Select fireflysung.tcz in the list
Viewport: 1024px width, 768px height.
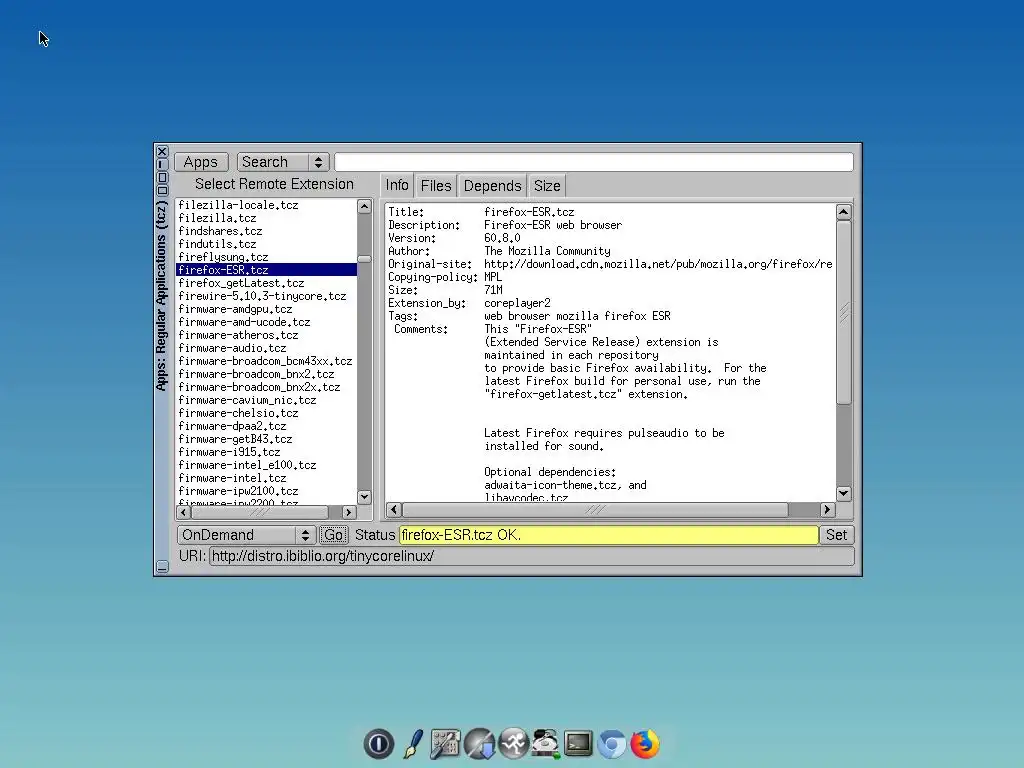(x=266, y=257)
